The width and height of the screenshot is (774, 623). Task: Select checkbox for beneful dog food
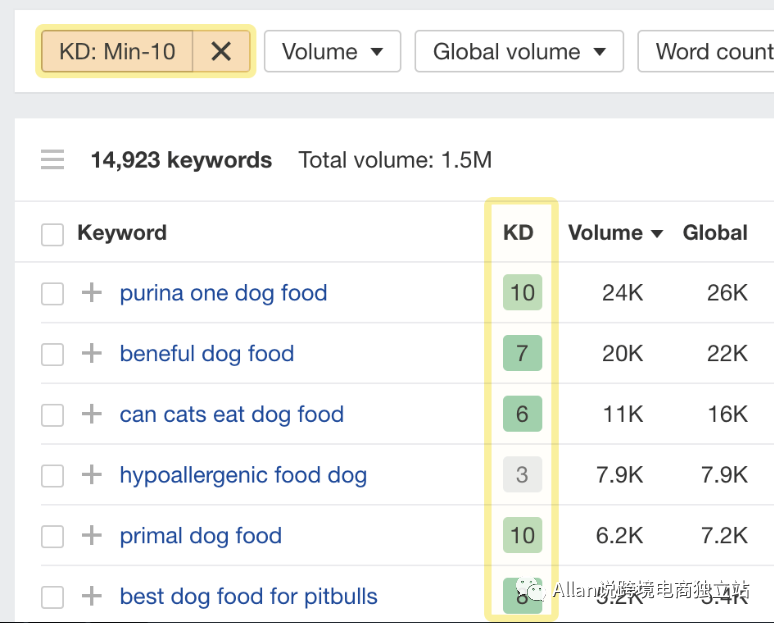point(52,354)
